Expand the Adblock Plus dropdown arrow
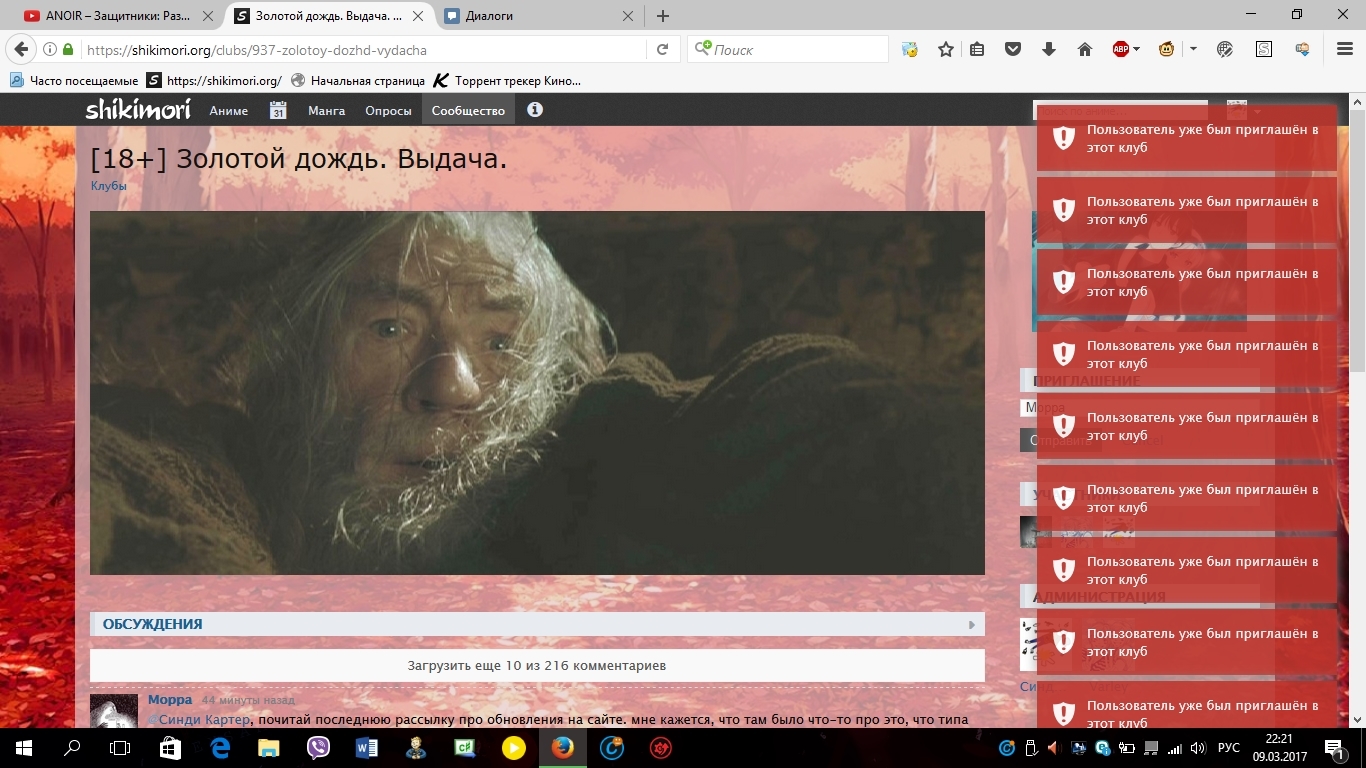 coord(1137,49)
